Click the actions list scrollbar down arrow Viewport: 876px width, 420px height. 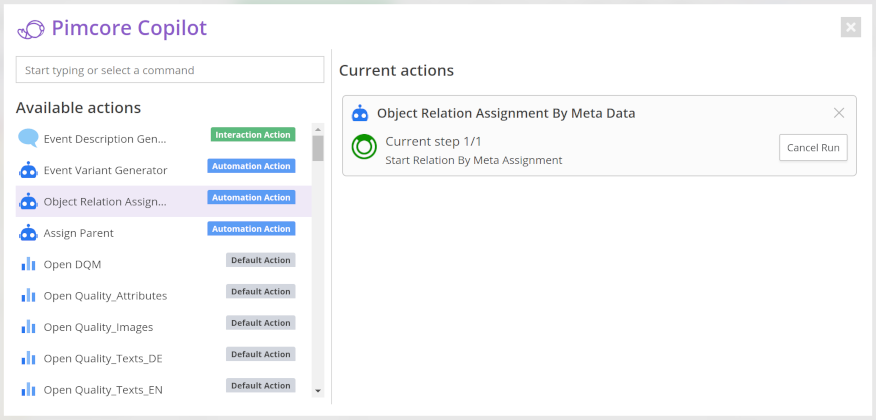(318, 391)
